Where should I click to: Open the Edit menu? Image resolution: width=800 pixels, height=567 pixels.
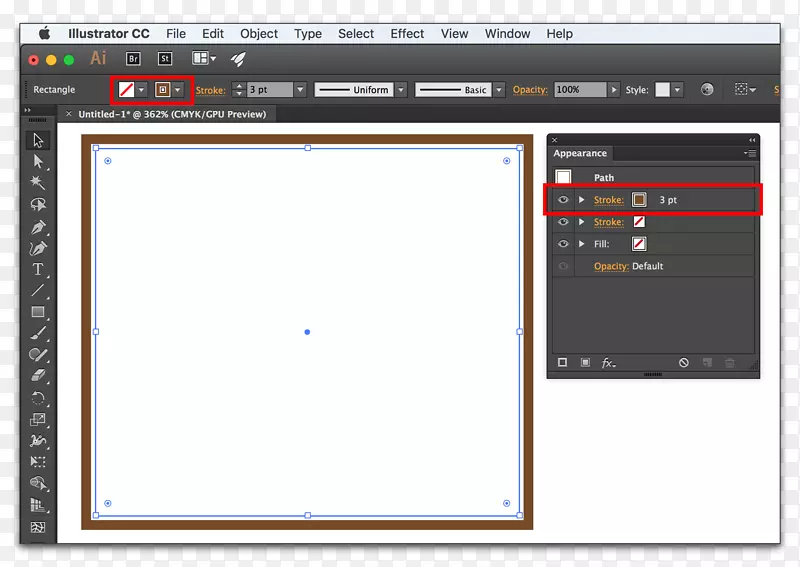coord(213,34)
